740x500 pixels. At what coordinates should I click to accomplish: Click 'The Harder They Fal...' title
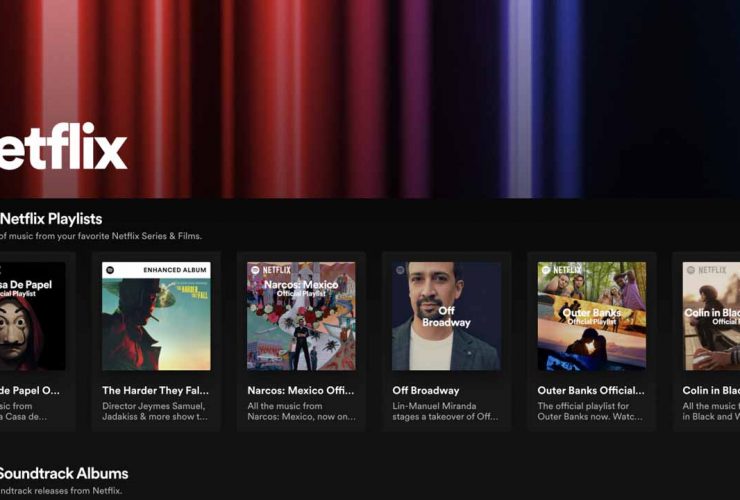[x=155, y=390]
